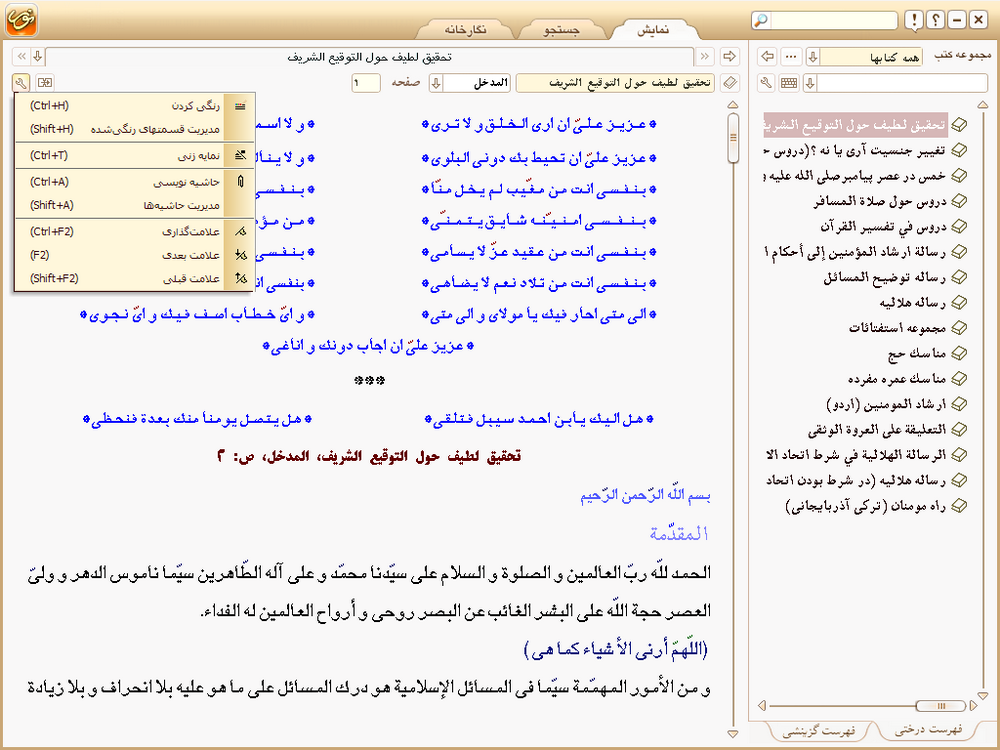Click the book list filter input field
Screen dimensions: 1000x750
[x=902, y=83]
